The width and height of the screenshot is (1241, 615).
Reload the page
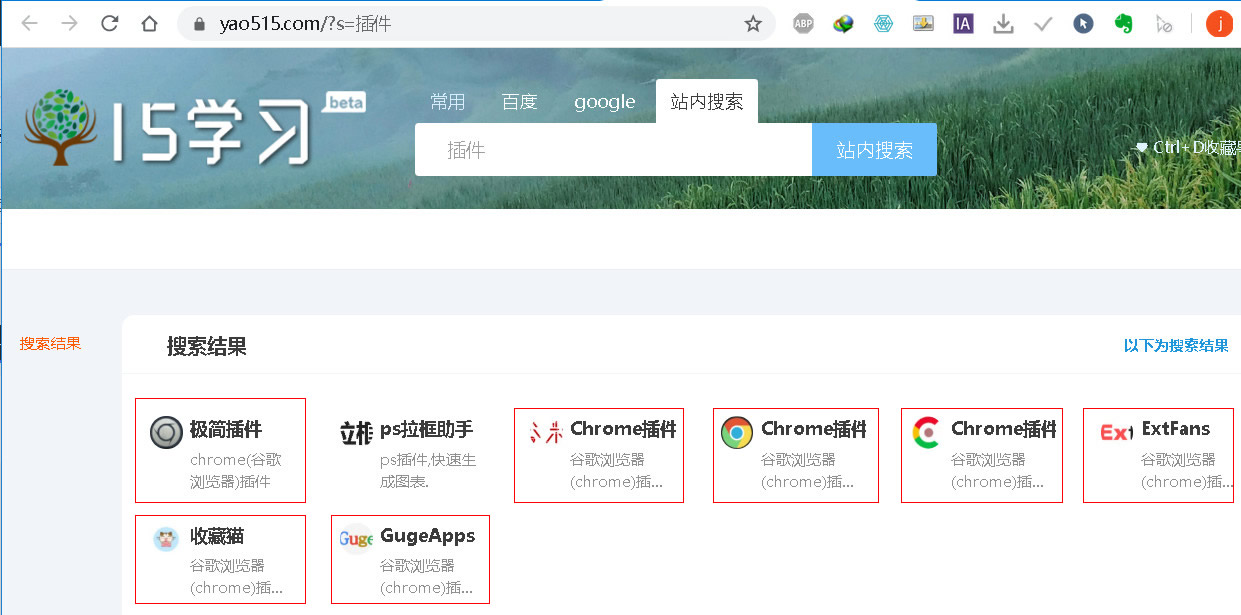[x=109, y=23]
